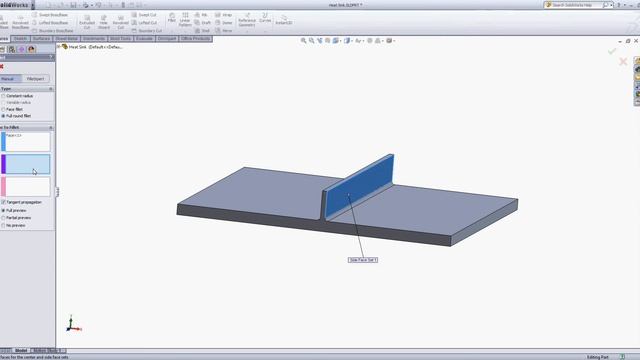Select the Swept Cut tool
This screenshot has height=360, width=640.
144,15
